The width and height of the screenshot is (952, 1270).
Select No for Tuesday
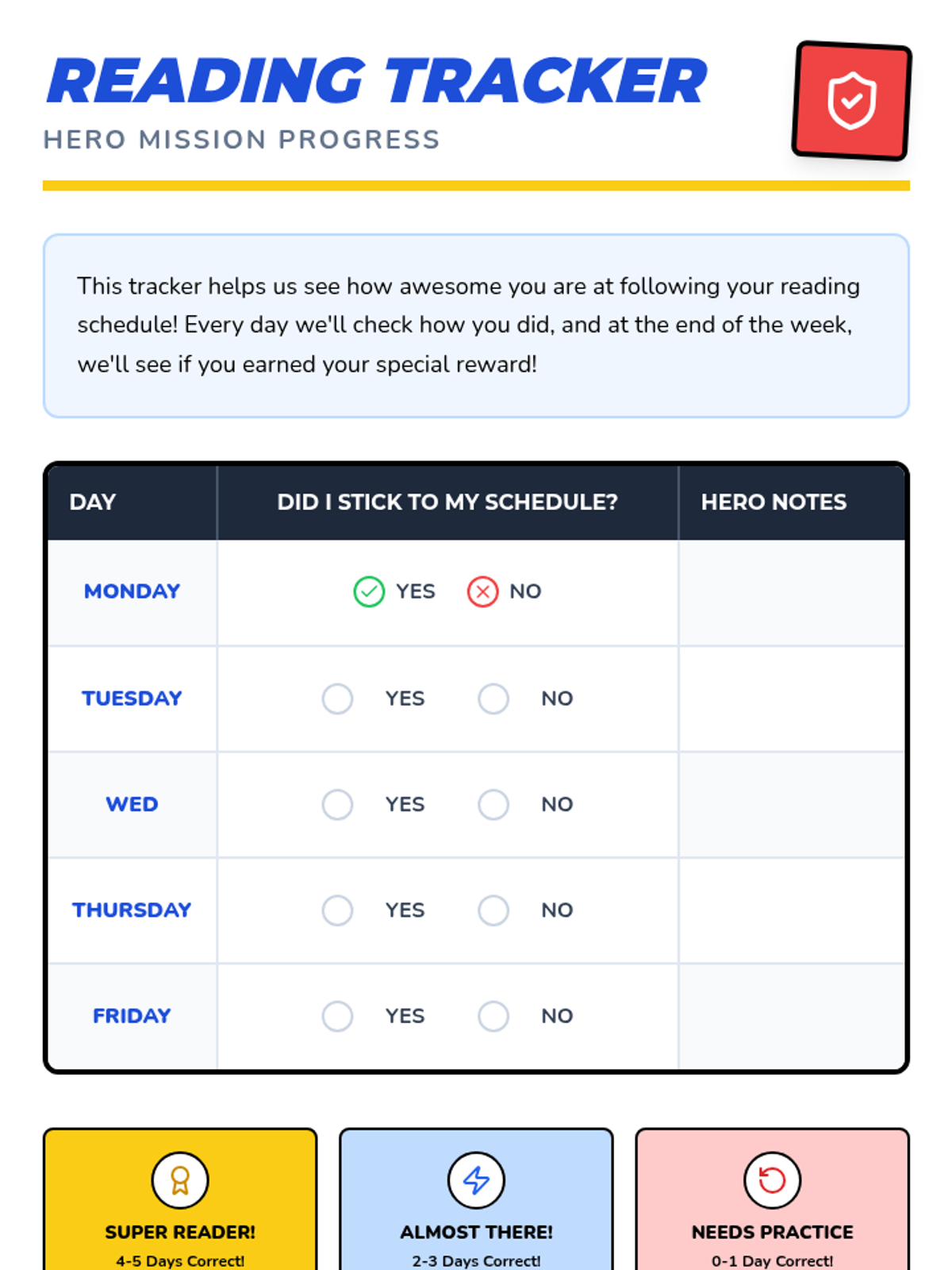(x=493, y=698)
